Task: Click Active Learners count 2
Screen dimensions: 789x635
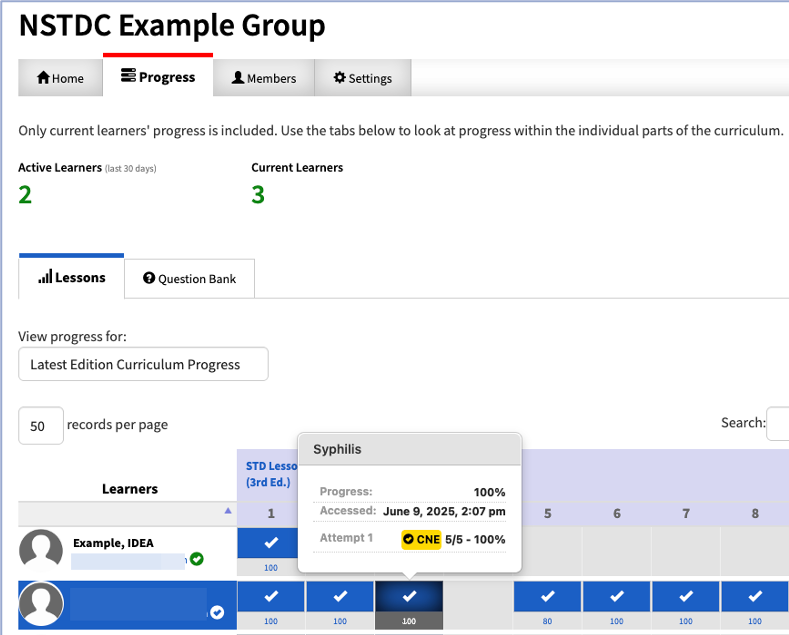Action: [25, 195]
